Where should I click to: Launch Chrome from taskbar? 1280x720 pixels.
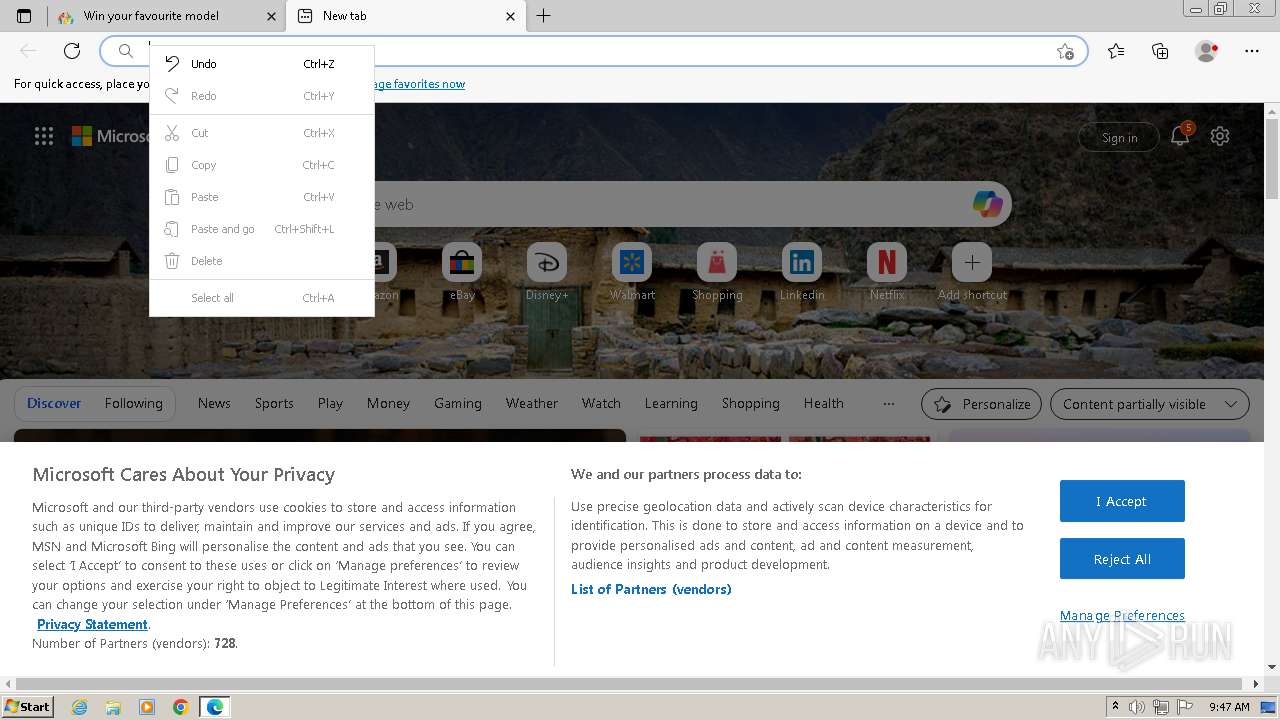(181, 707)
